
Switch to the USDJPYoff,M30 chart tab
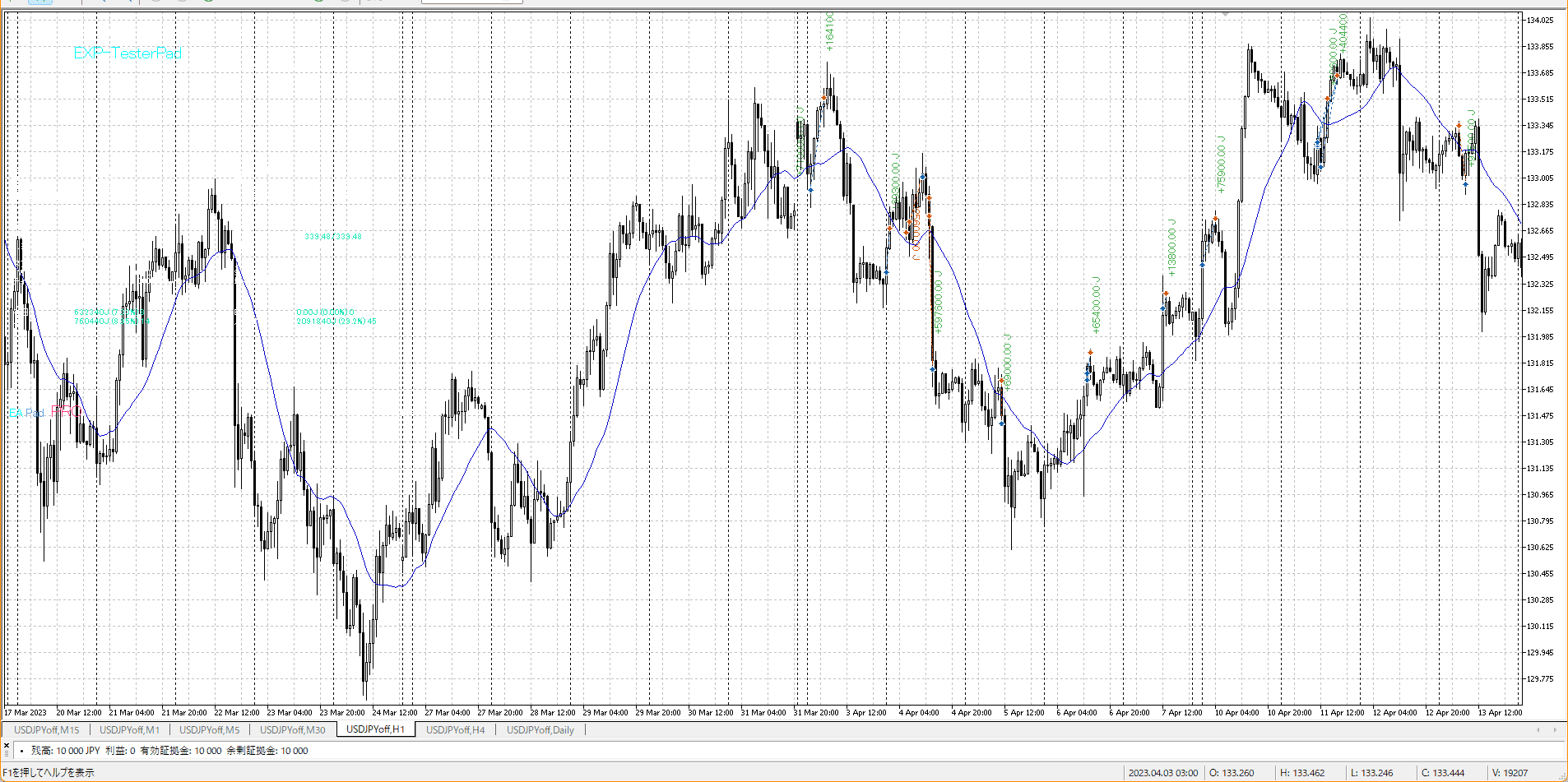(292, 730)
